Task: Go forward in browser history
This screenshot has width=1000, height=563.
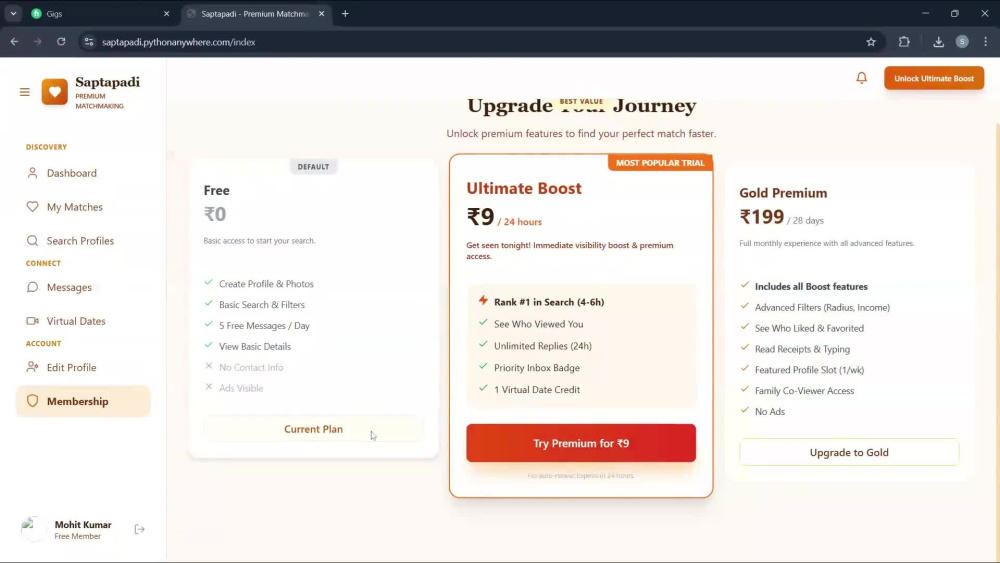Action: pos(38,42)
